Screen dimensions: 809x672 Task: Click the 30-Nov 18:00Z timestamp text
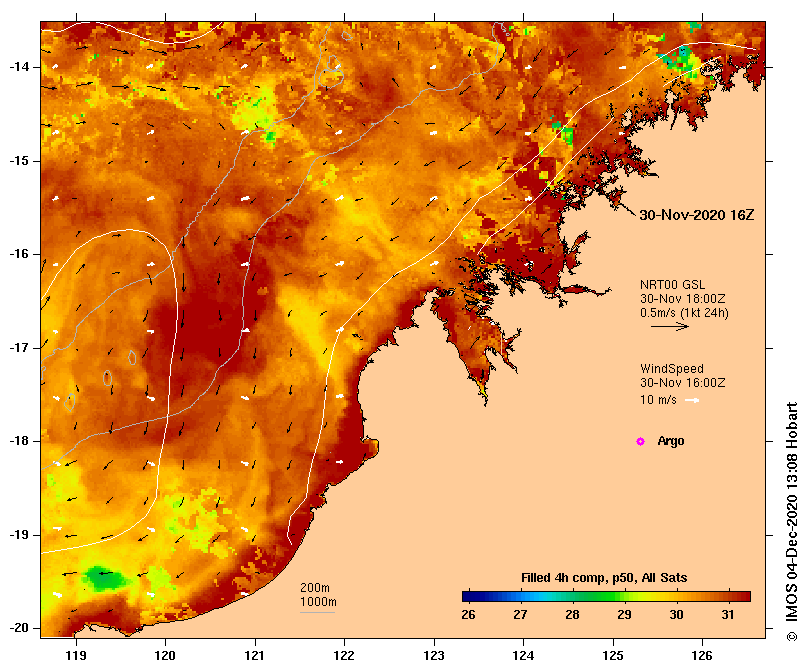click(x=683, y=299)
